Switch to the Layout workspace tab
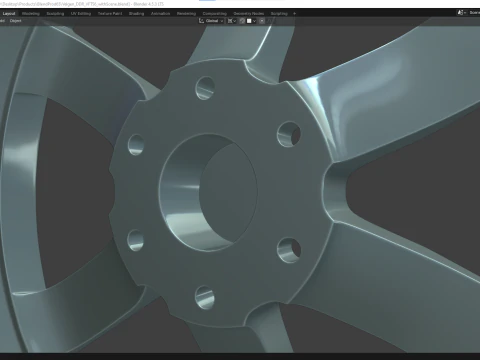The image size is (480, 360). (9, 13)
